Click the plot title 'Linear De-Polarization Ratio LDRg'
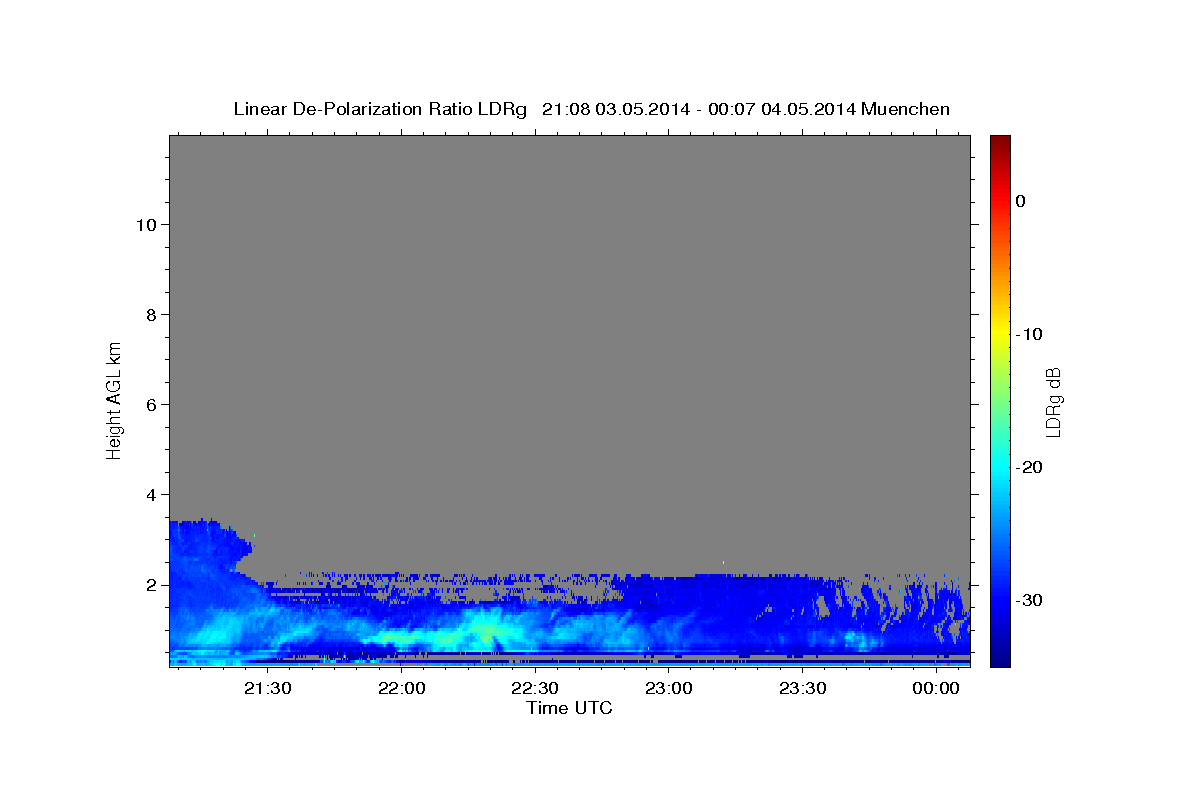The height and width of the screenshot is (800, 1200). [x=380, y=109]
